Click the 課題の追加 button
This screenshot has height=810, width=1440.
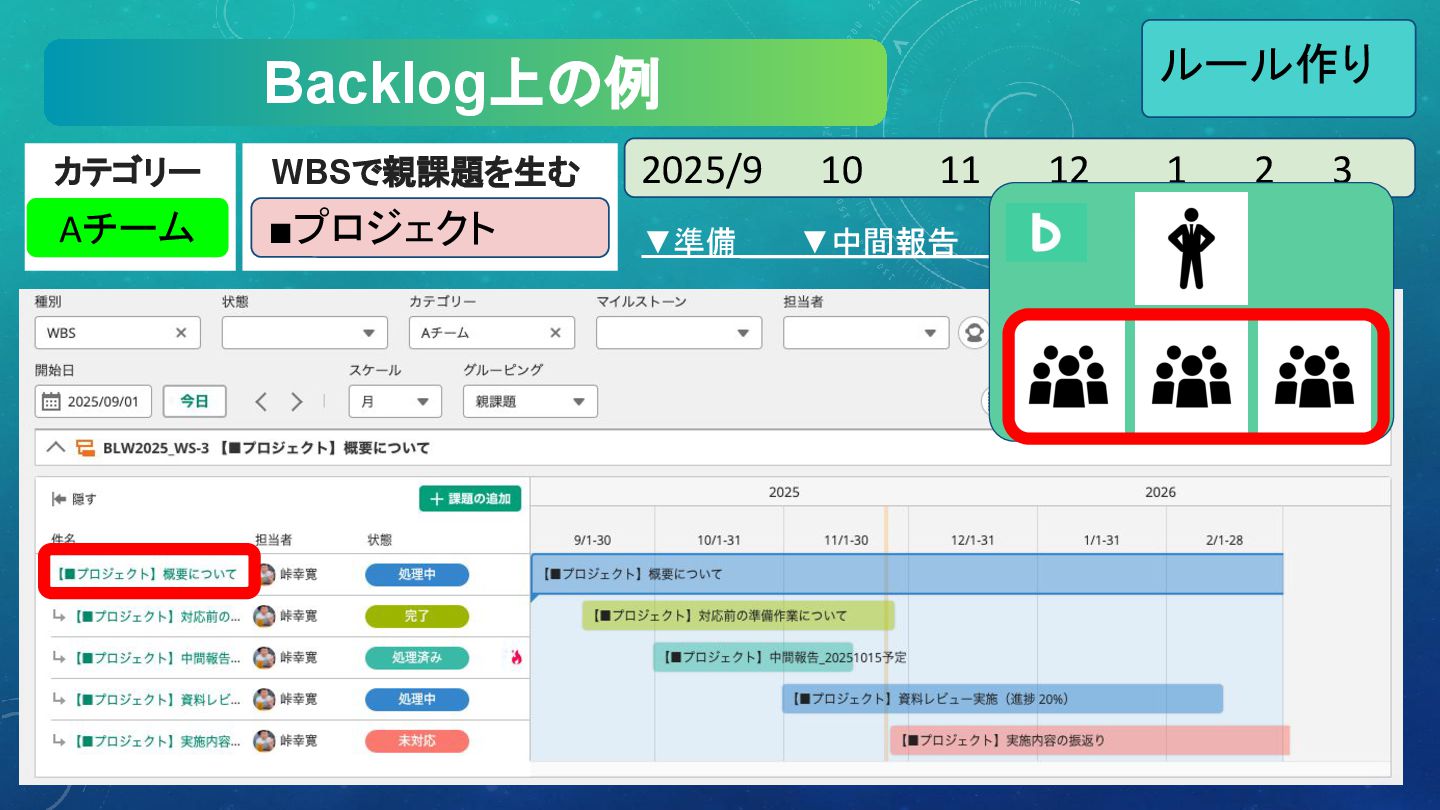470,498
